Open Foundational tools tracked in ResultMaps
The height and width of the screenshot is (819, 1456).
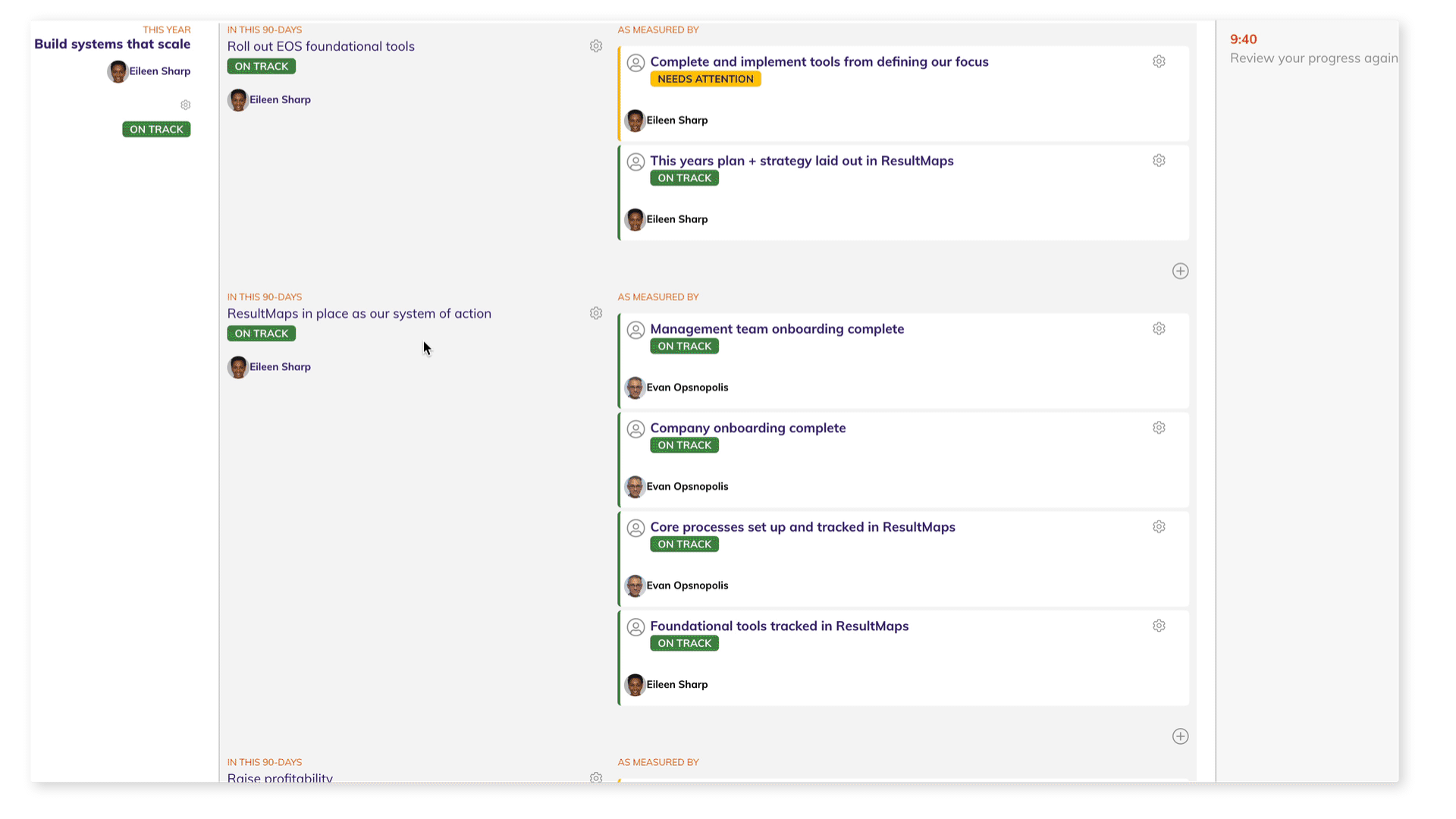pyautogui.click(x=779, y=626)
